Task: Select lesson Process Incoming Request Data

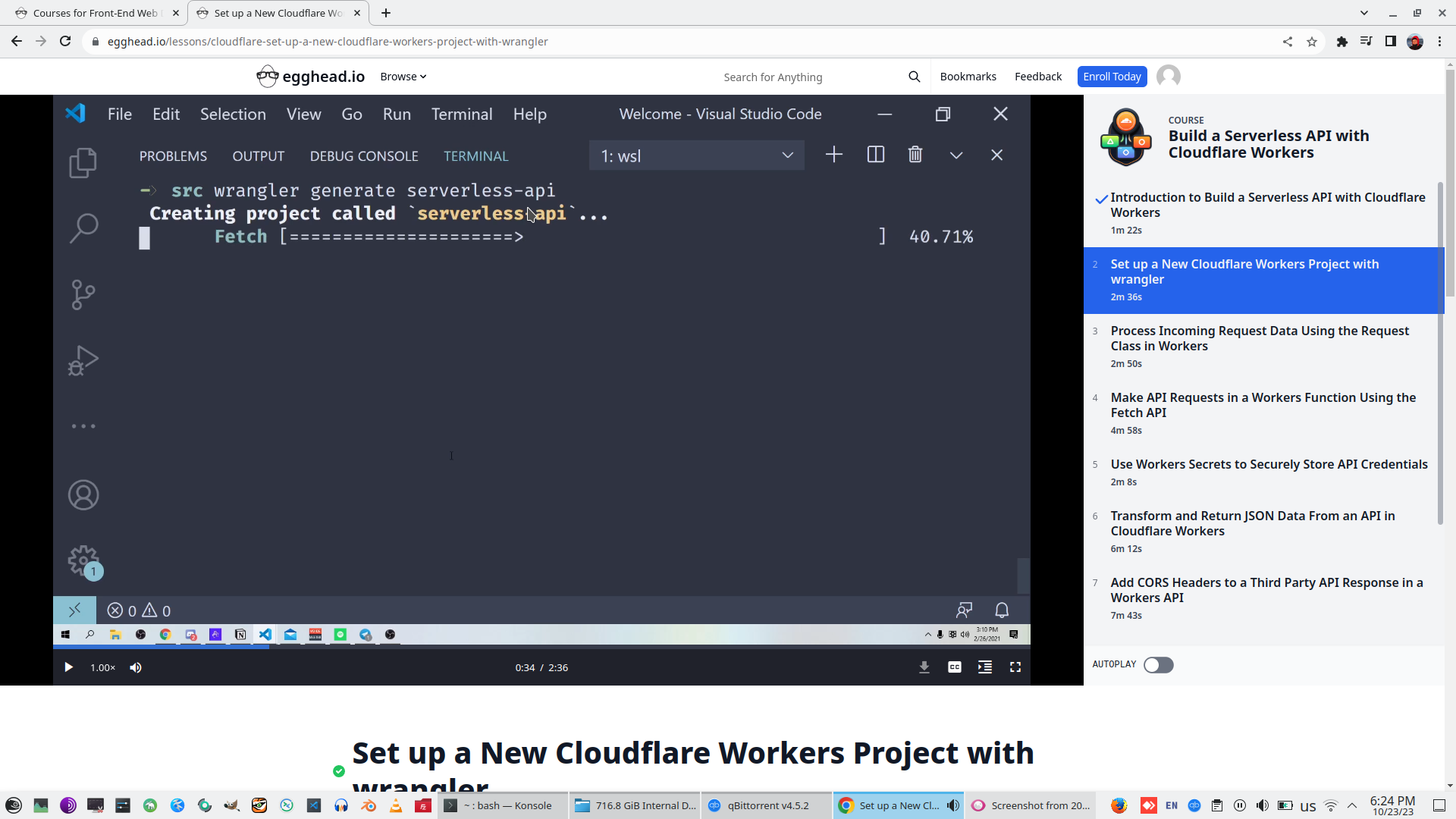Action: point(1259,338)
